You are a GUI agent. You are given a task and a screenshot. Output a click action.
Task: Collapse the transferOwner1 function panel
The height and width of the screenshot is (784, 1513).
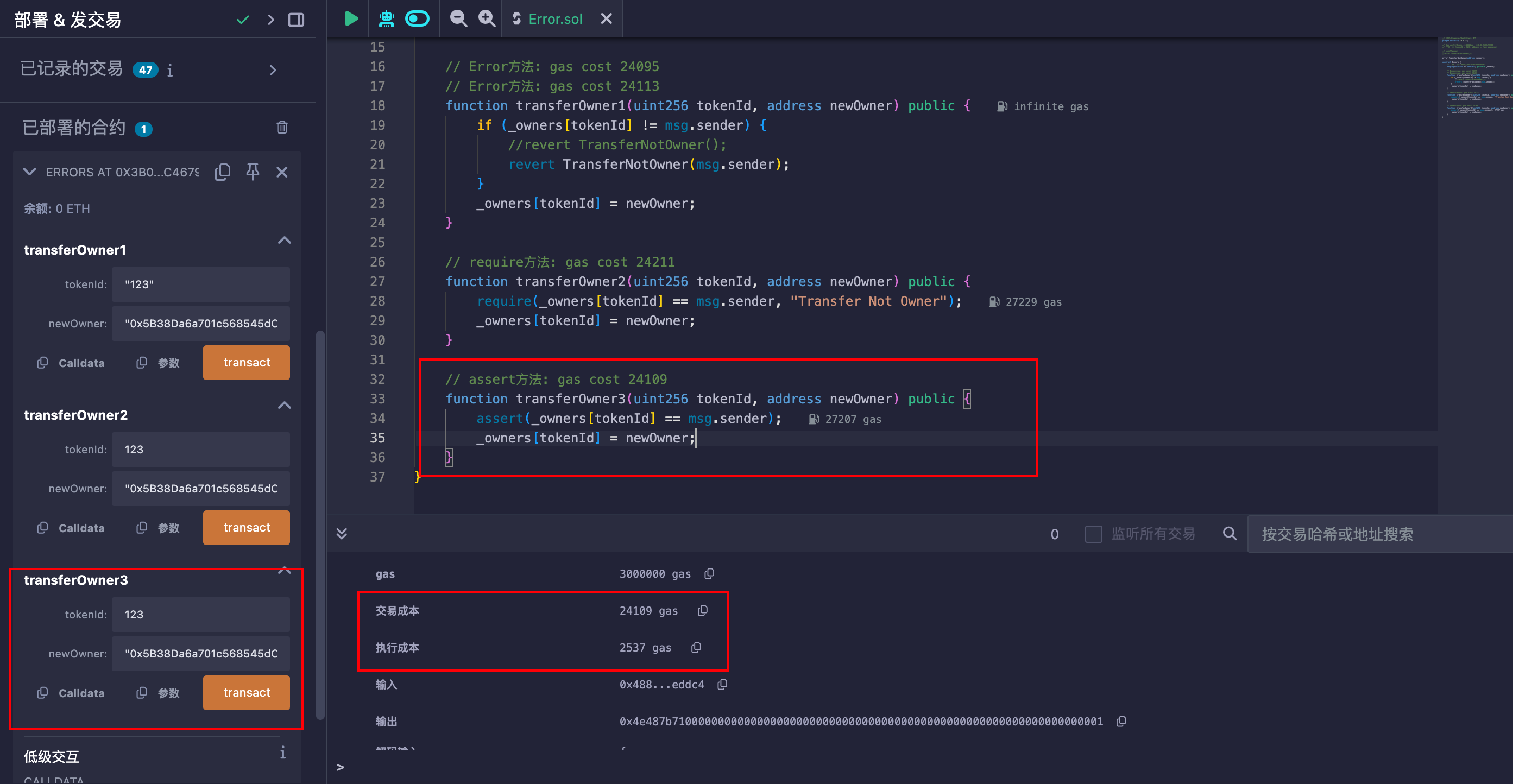coord(284,240)
